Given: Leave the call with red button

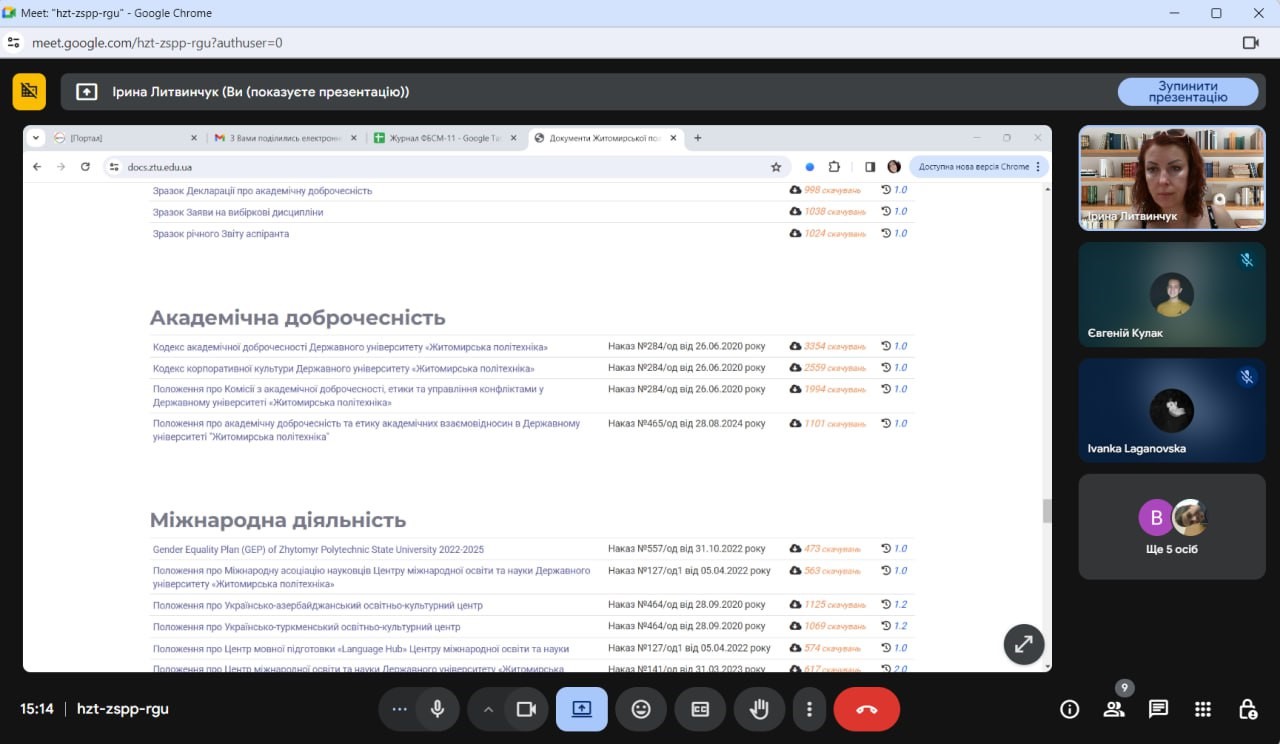Looking at the screenshot, I should 867,709.
